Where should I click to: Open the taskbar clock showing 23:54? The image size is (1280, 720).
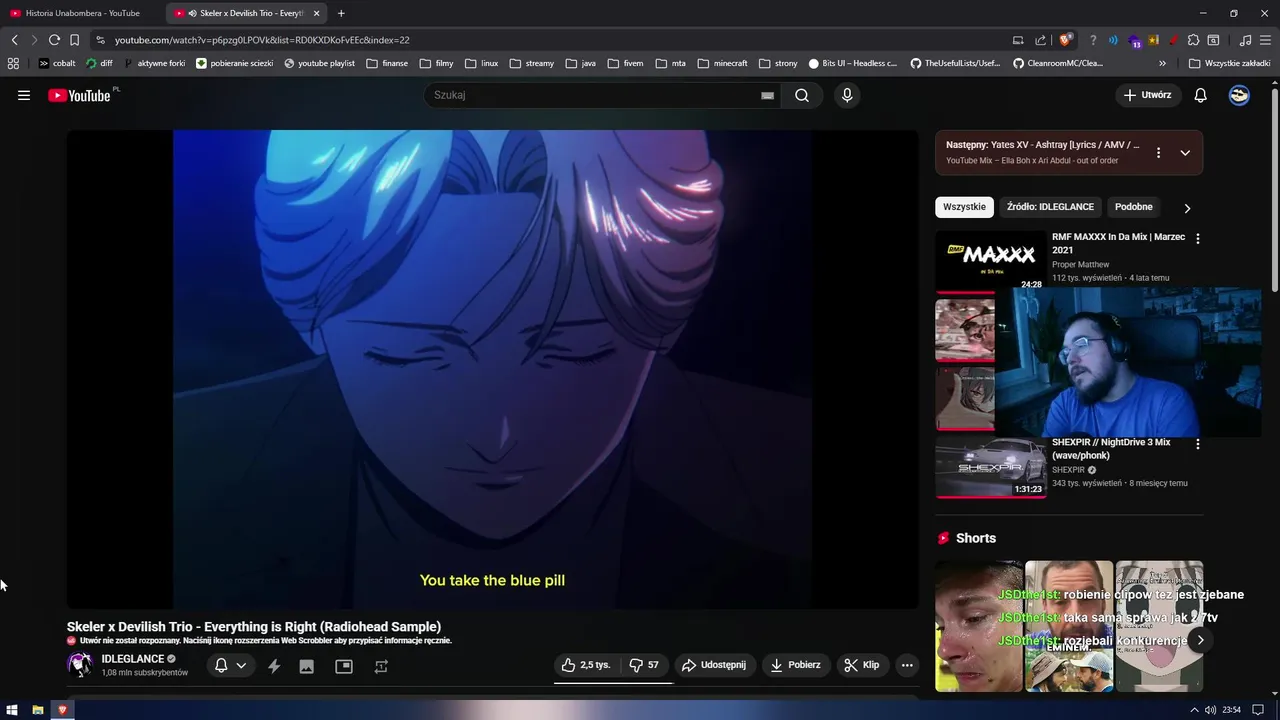coord(1231,710)
